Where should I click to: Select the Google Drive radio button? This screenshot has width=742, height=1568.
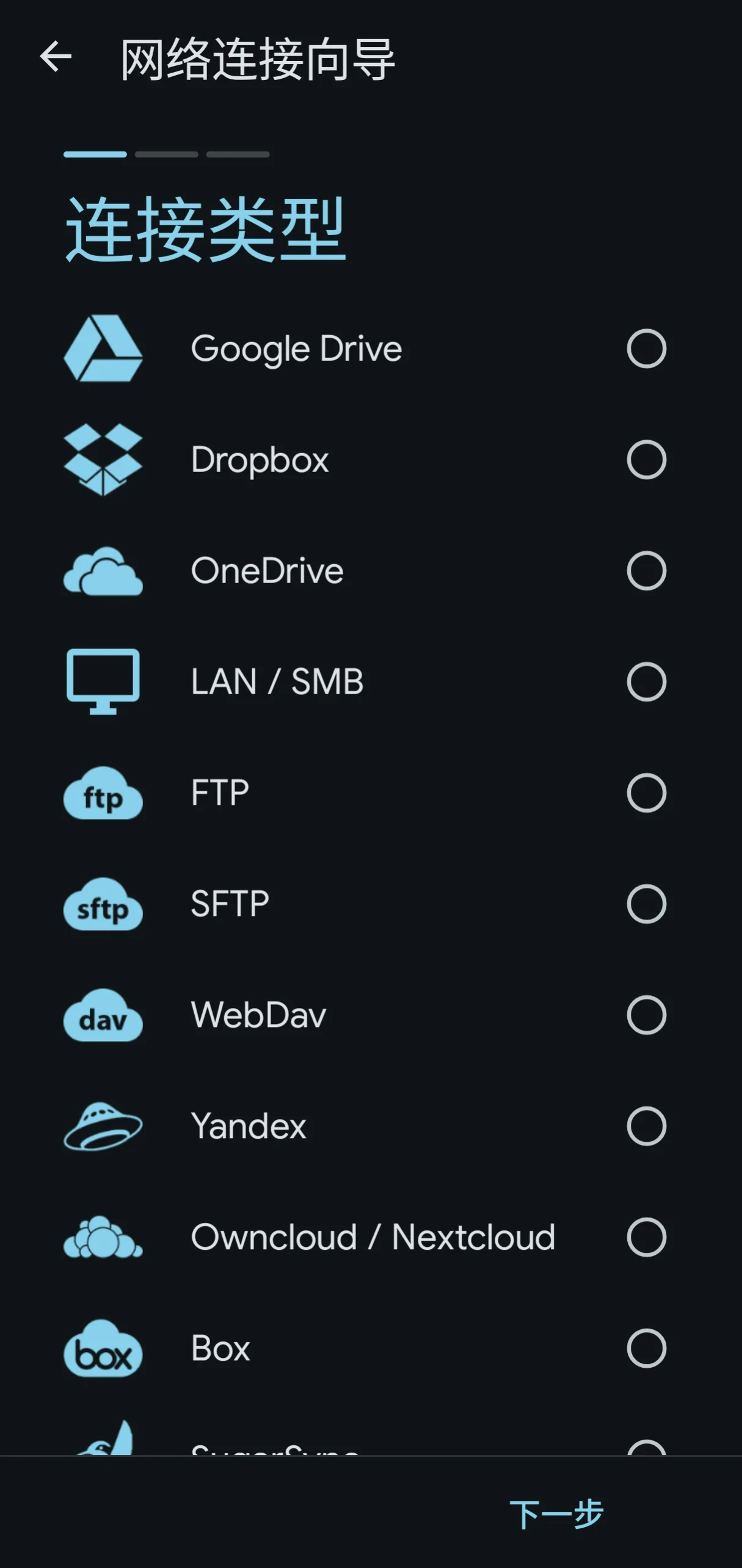tap(646, 349)
